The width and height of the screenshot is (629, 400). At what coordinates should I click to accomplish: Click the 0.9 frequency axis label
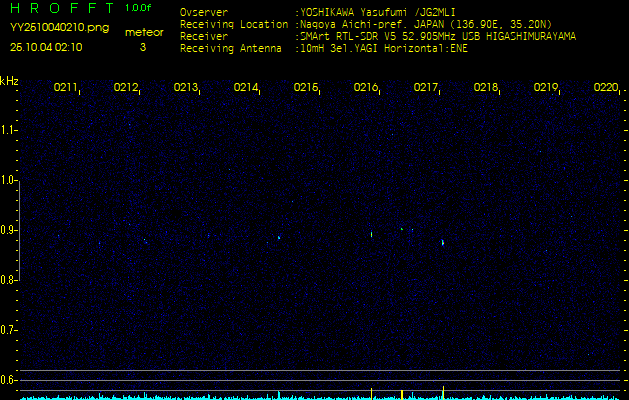pos(9,230)
